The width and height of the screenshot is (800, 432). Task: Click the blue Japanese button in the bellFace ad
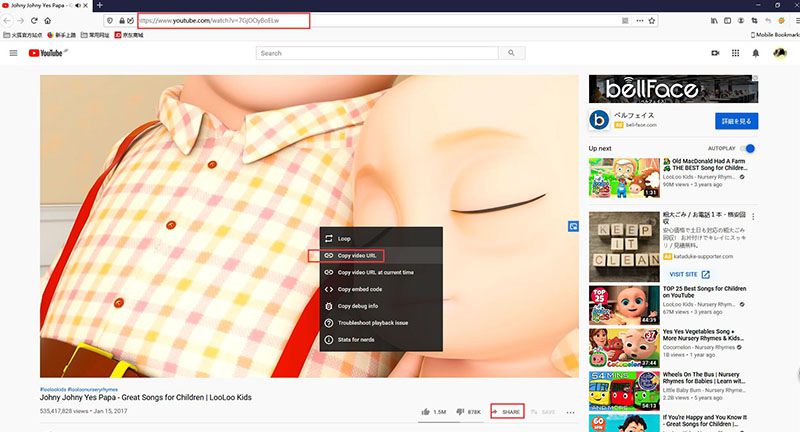point(736,121)
